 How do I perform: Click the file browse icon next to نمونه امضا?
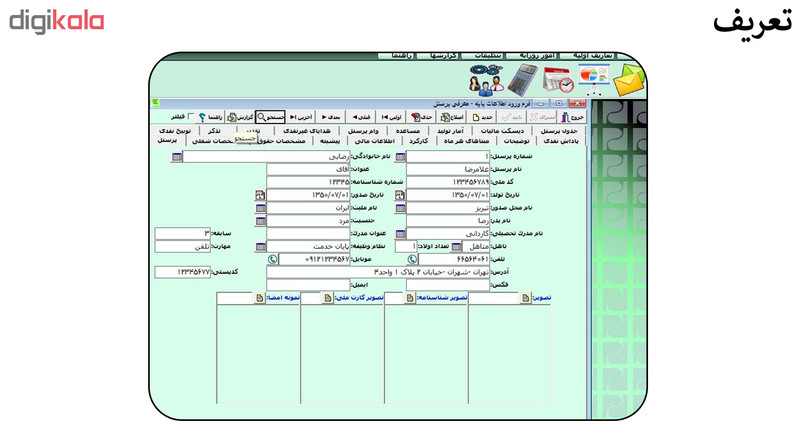[259, 298]
